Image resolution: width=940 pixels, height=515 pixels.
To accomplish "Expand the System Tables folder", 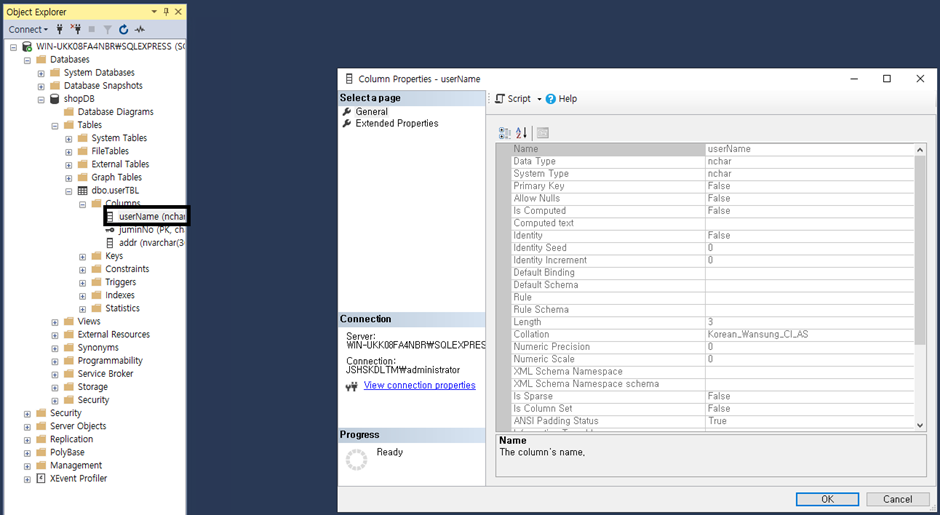I will click(68, 139).
